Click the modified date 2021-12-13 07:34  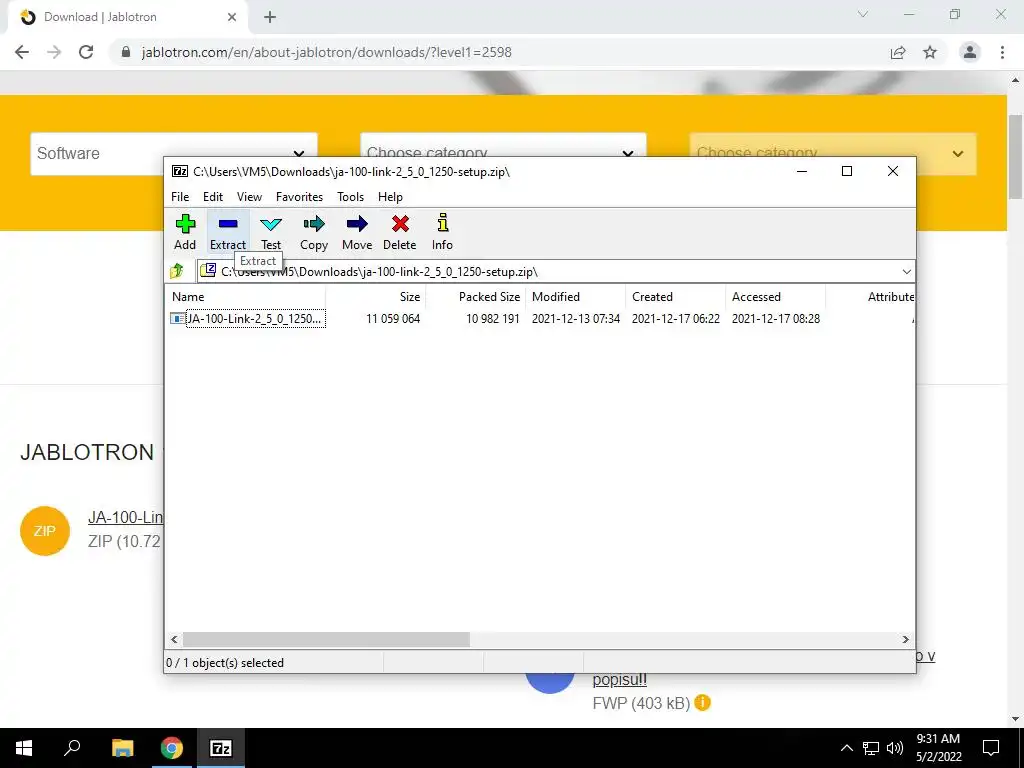pos(575,319)
